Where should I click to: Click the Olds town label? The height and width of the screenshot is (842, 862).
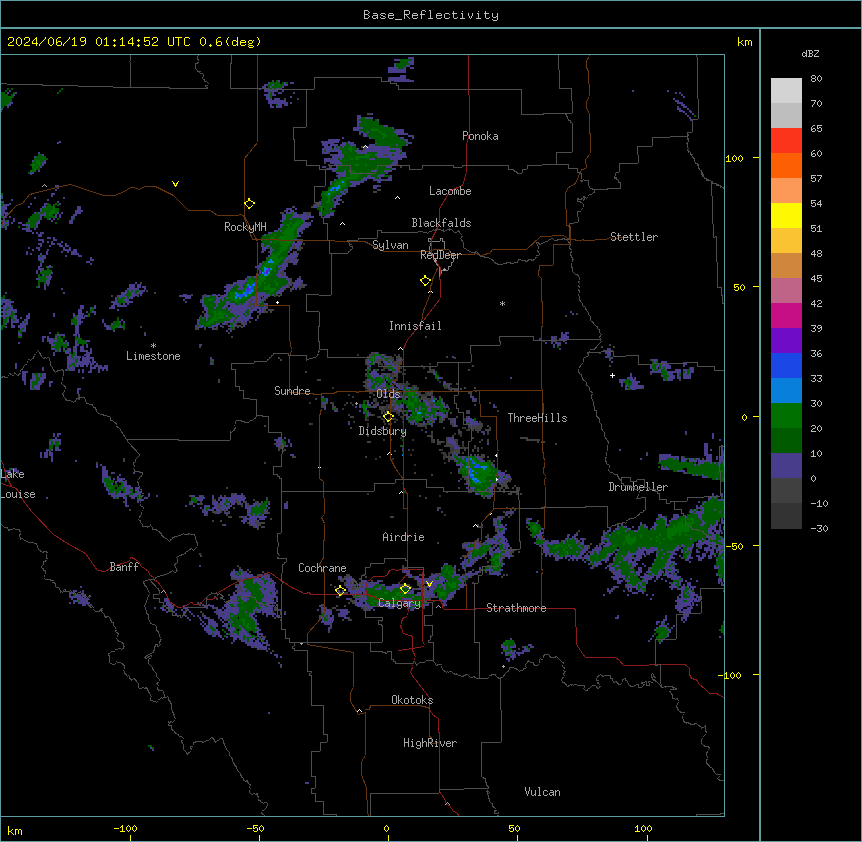tap(388, 394)
